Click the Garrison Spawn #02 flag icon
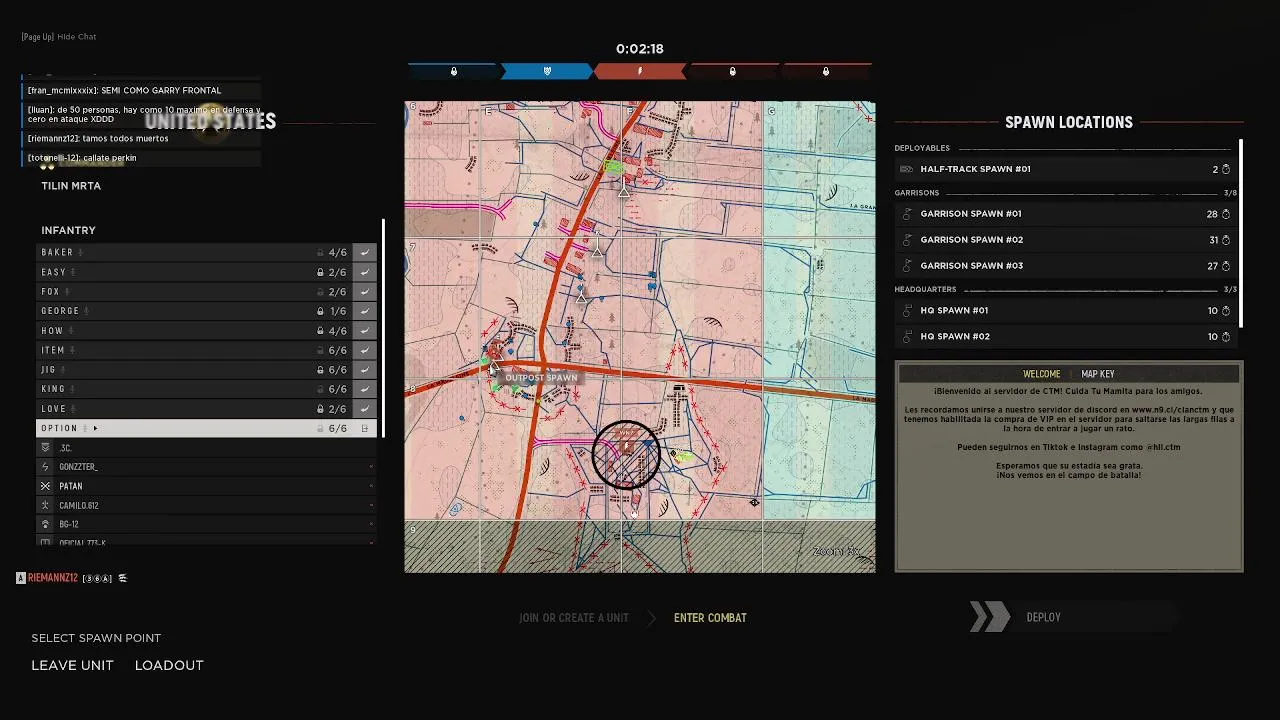This screenshot has height=720, width=1280. [x=907, y=240]
